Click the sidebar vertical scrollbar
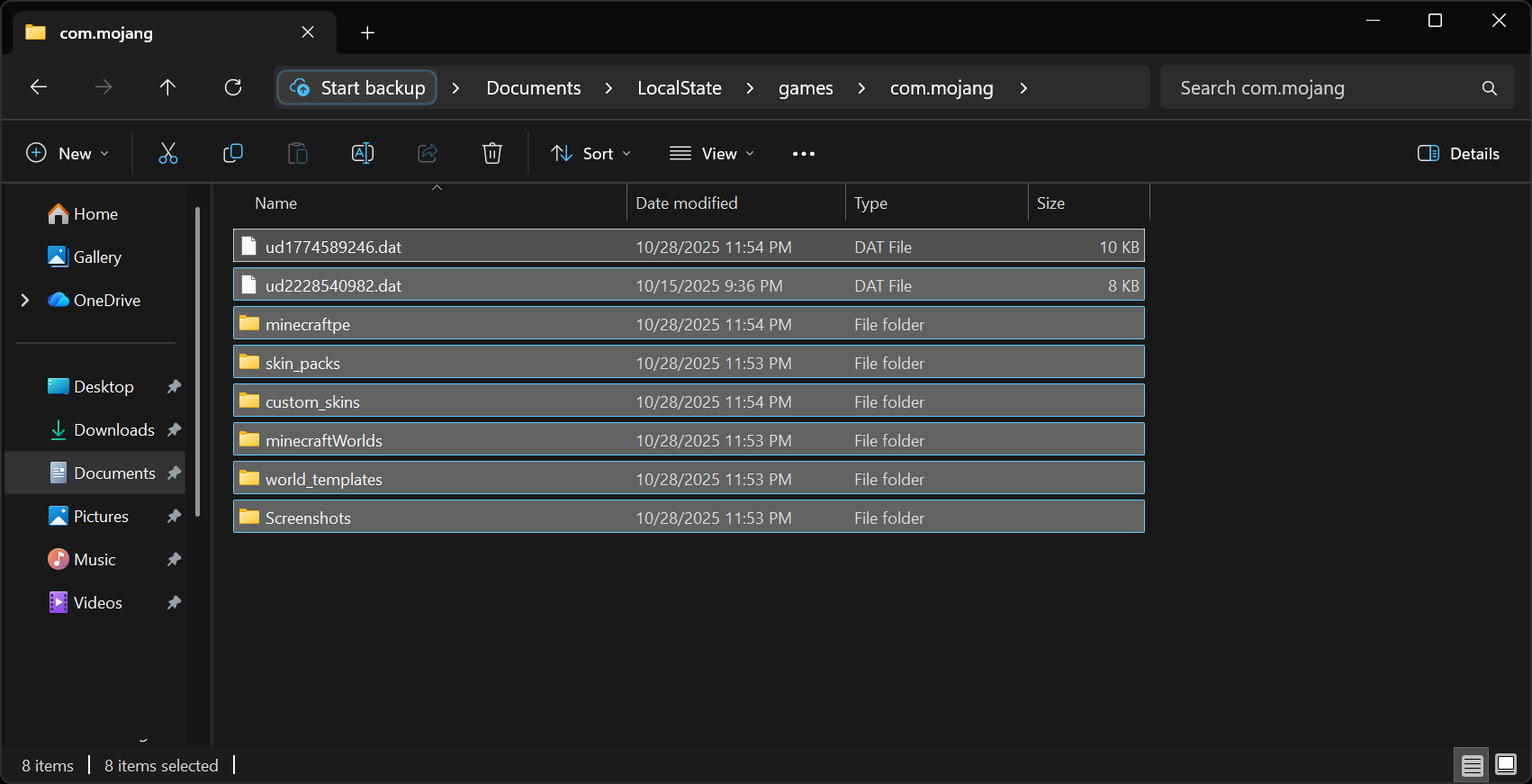 click(197, 362)
